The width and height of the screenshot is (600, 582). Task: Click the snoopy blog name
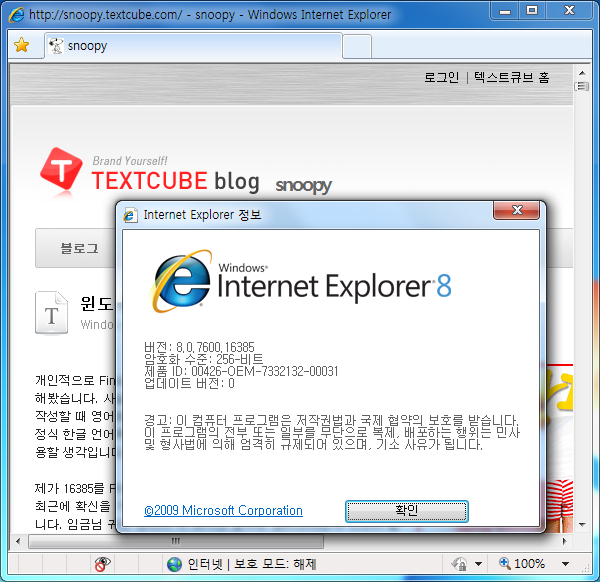pyautogui.click(x=303, y=186)
